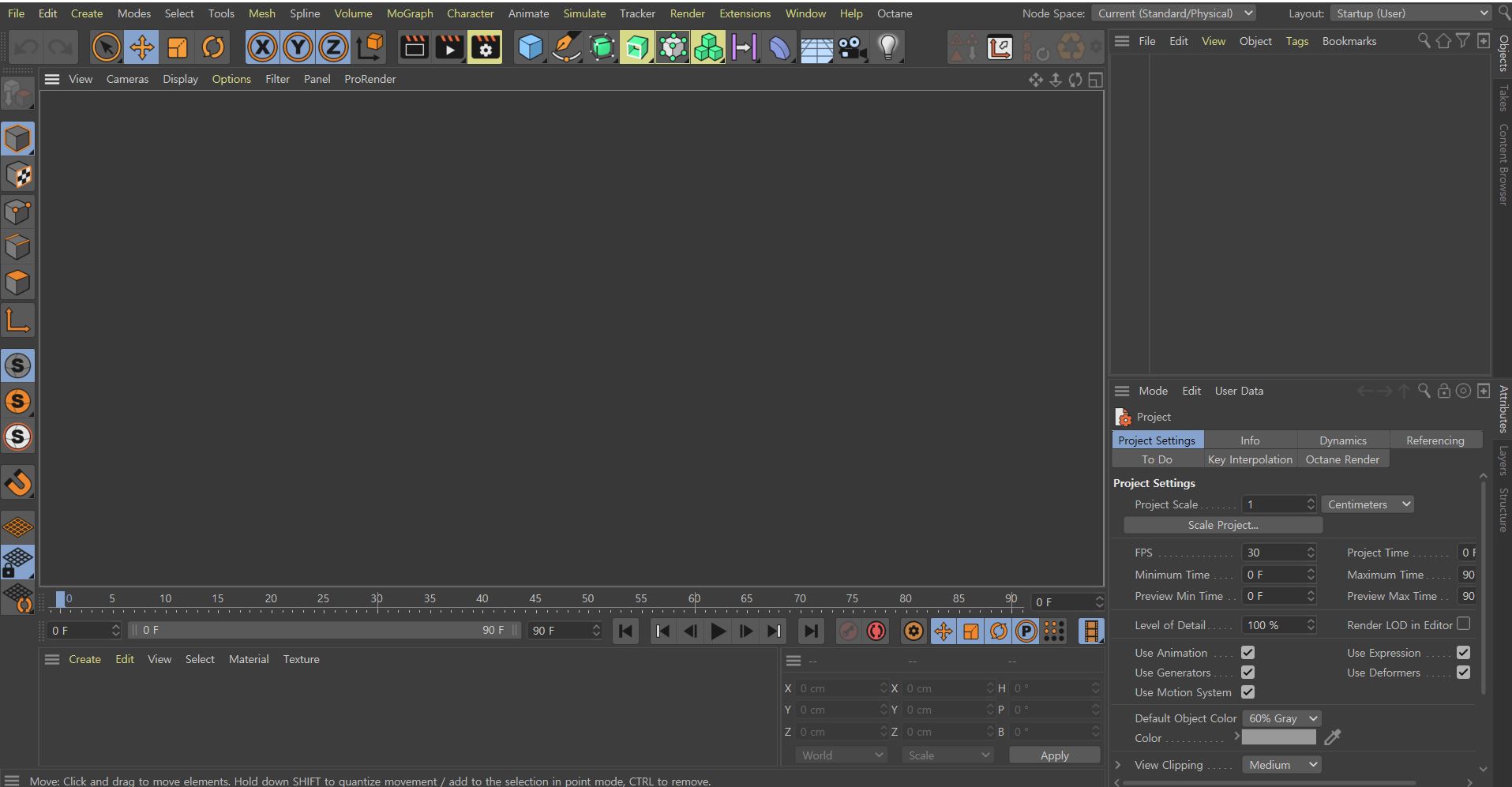This screenshot has height=787, width=1512.
Task: Disable the Use Animation checkbox
Action: point(1247,653)
